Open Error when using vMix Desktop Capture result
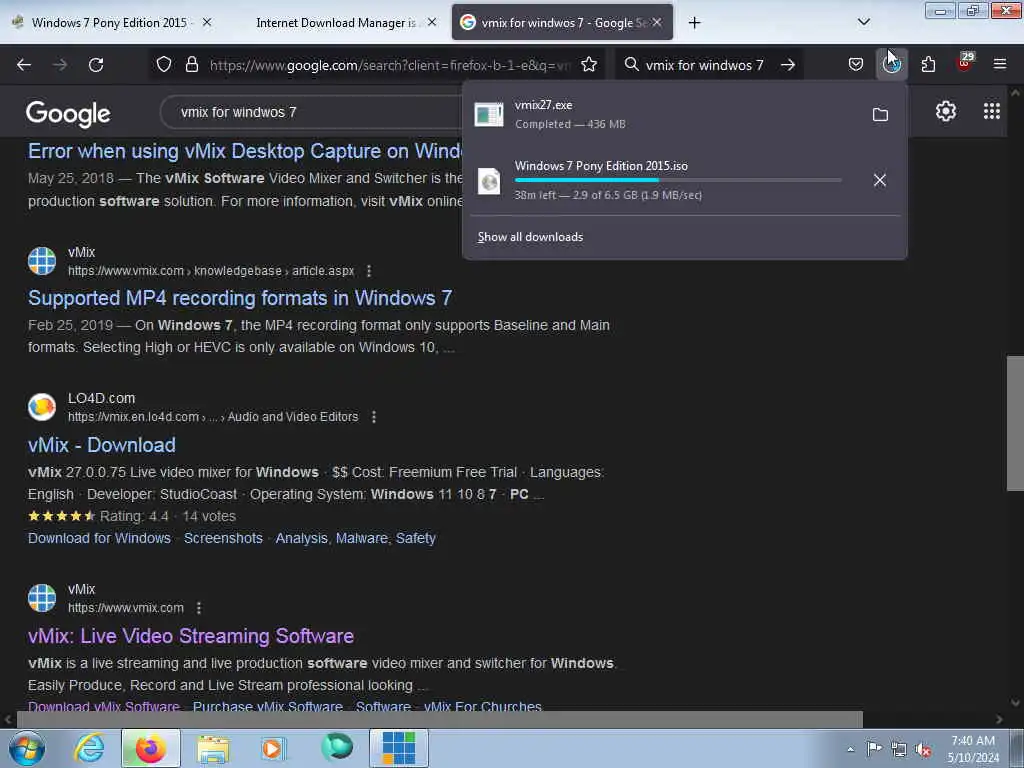The image size is (1024, 768). tap(245, 151)
